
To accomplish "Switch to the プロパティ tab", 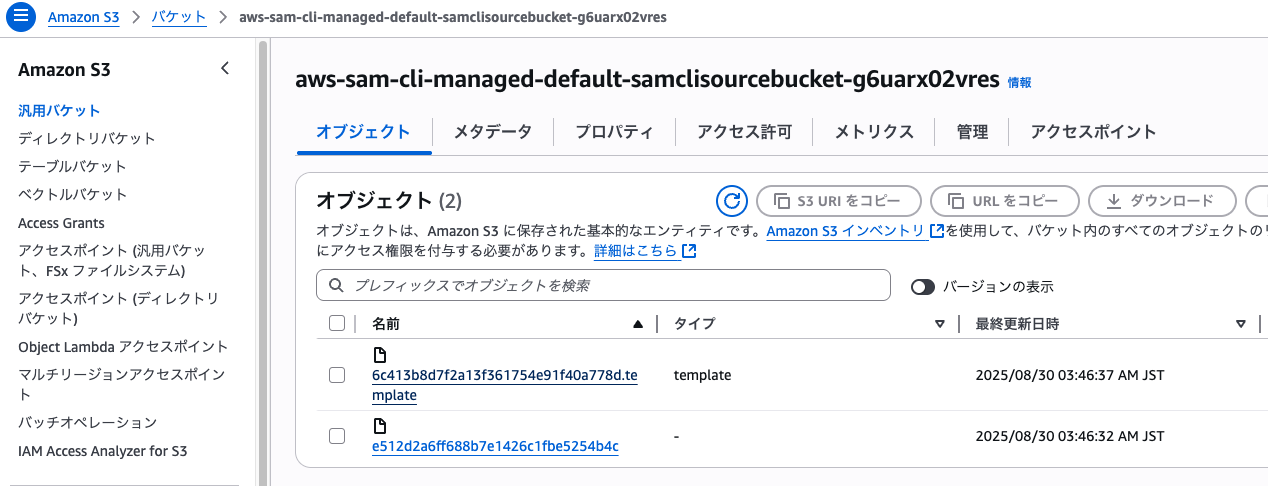I will [x=614, y=132].
